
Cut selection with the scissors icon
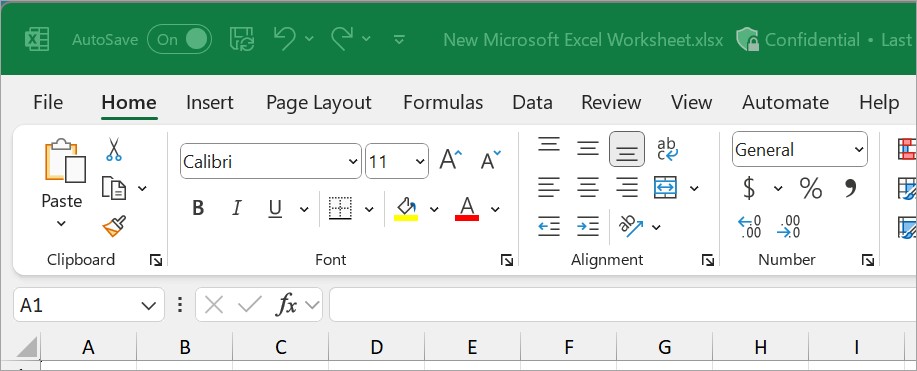(113, 149)
